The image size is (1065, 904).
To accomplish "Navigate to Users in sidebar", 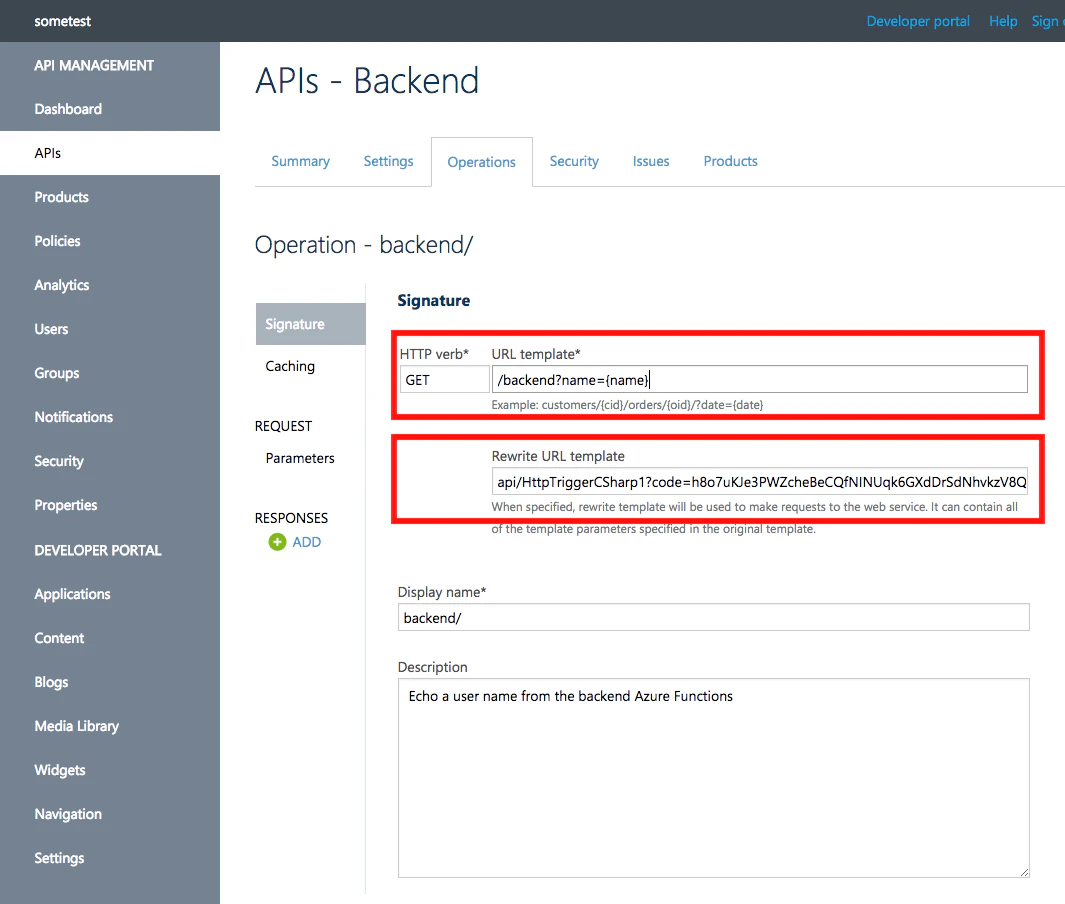I will 51,329.
